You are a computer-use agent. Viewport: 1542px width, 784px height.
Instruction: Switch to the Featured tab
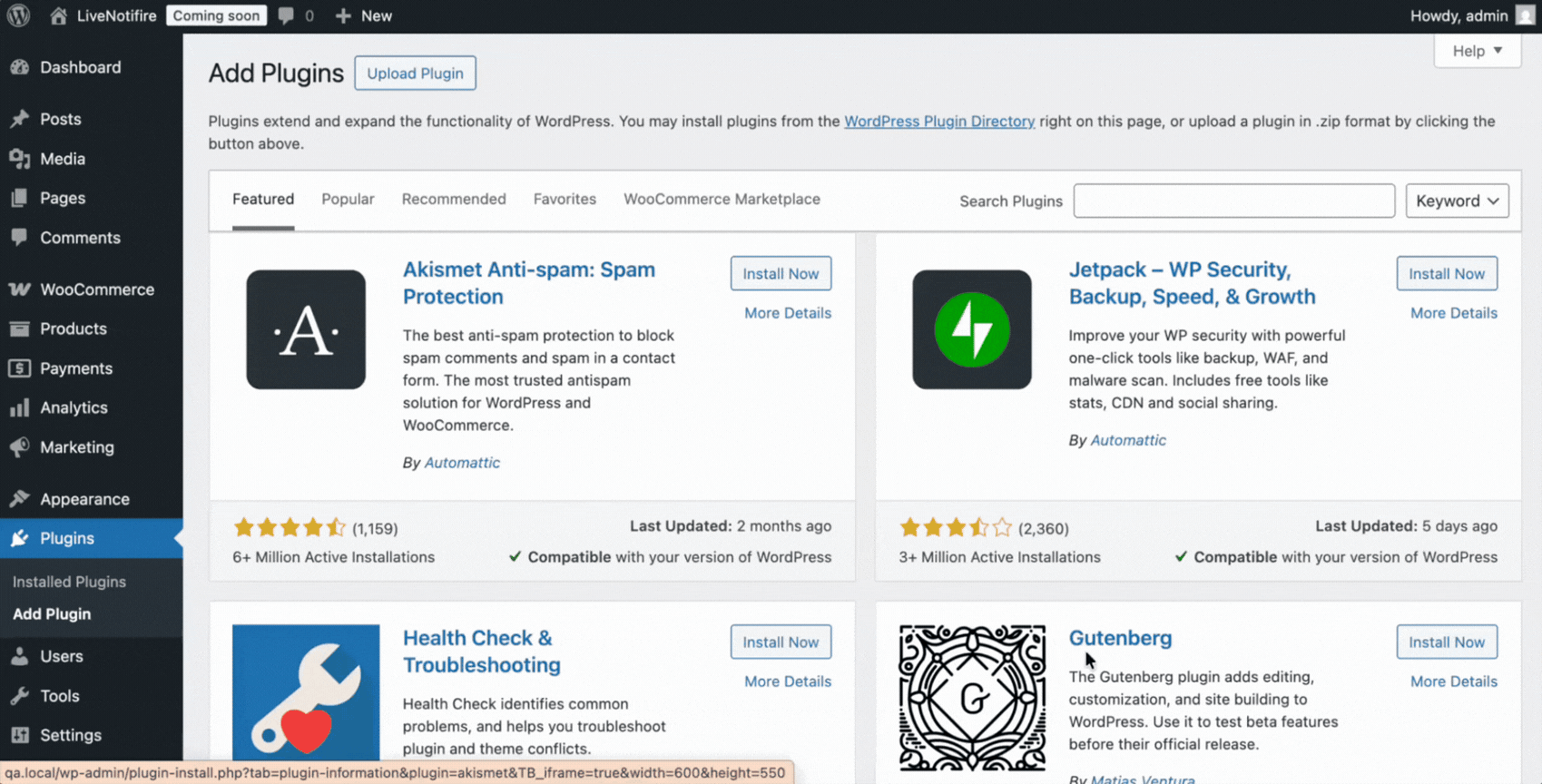(263, 199)
